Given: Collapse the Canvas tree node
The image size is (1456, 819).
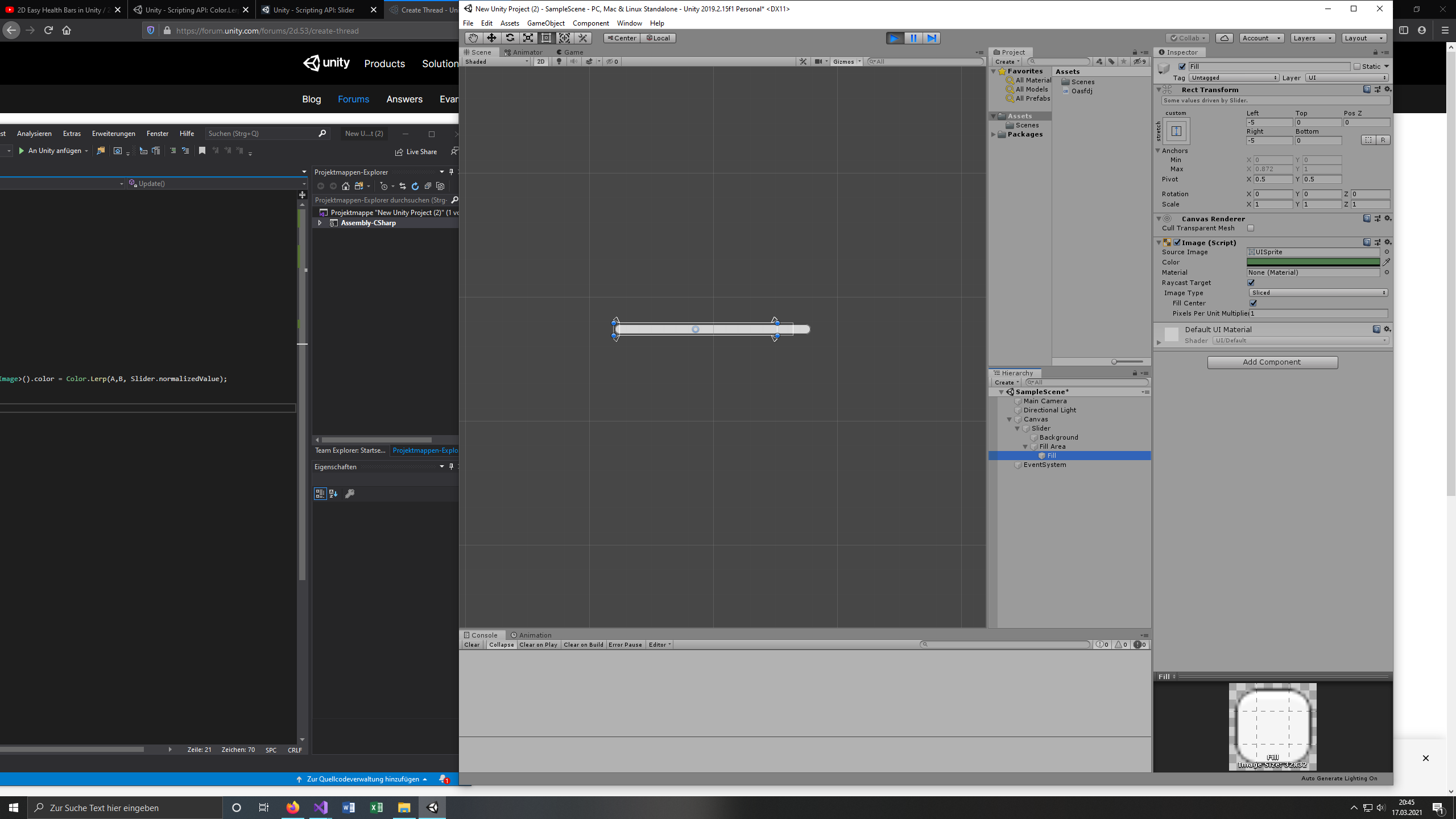Looking at the screenshot, I should 1010,420.
